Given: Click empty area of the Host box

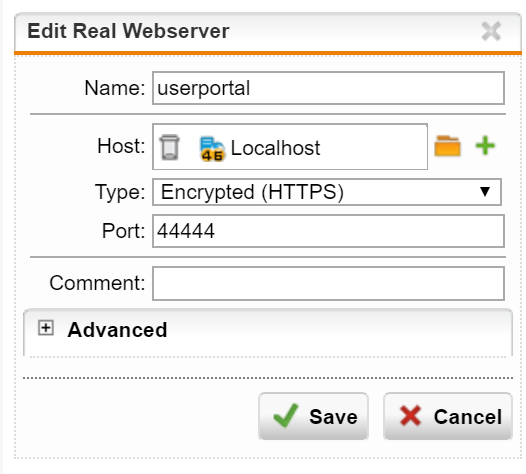Looking at the screenshot, I should pos(372,147).
